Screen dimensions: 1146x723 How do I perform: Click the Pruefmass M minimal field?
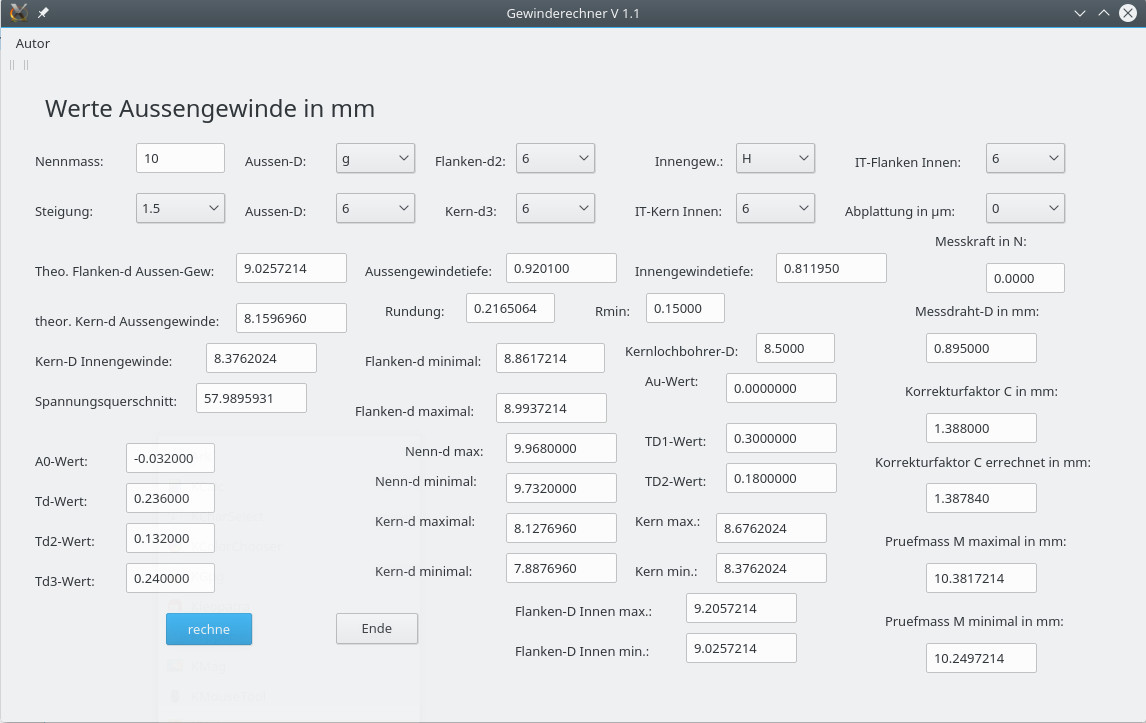coord(981,658)
